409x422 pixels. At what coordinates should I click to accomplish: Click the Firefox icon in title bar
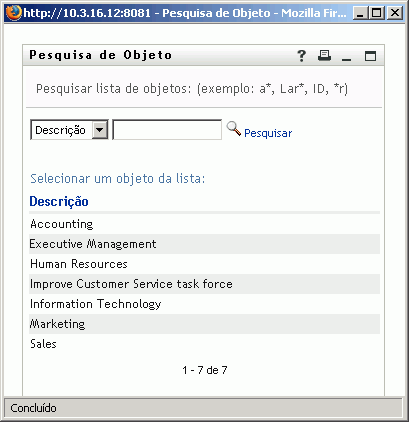click(14, 13)
